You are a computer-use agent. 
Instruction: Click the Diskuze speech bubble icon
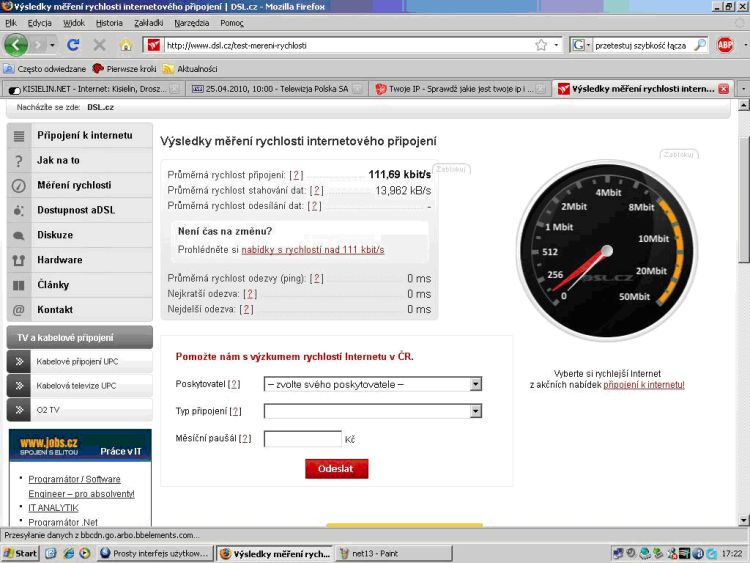pyautogui.click(x=18, y=235)
